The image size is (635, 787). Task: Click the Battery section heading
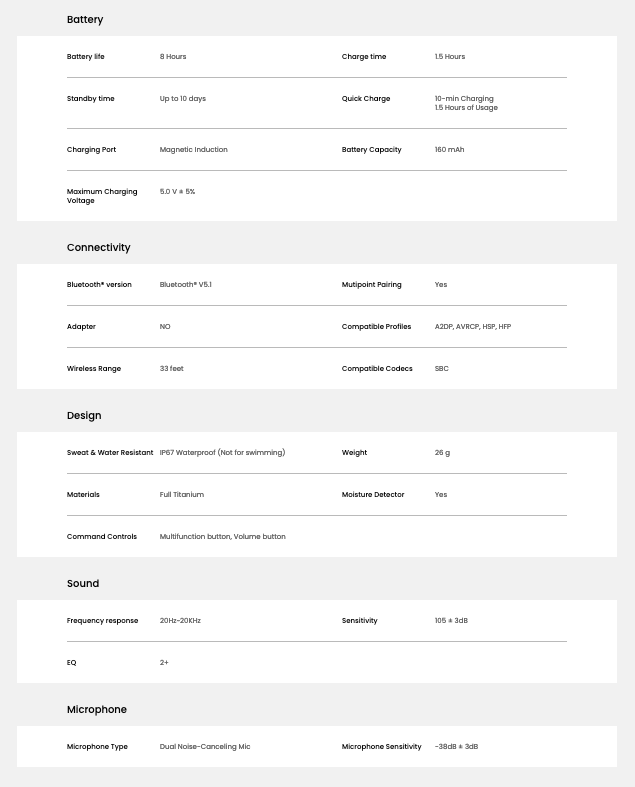(x=85, y=20)
